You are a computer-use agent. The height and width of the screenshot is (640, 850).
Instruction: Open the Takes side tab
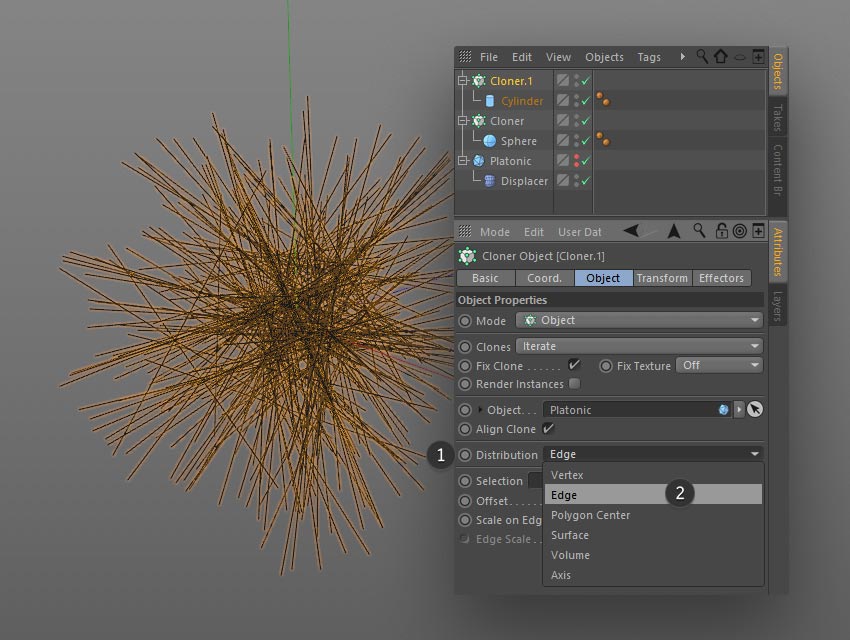tap(778, 118)
